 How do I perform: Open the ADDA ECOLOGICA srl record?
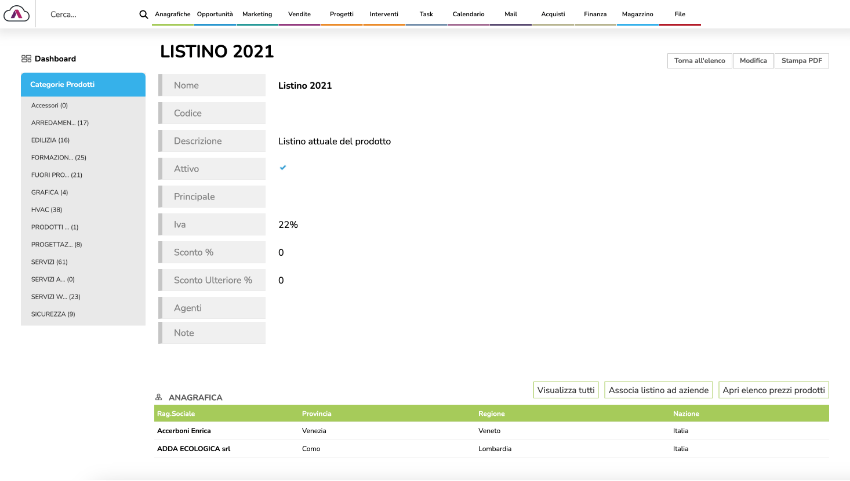tap(194, 449)
